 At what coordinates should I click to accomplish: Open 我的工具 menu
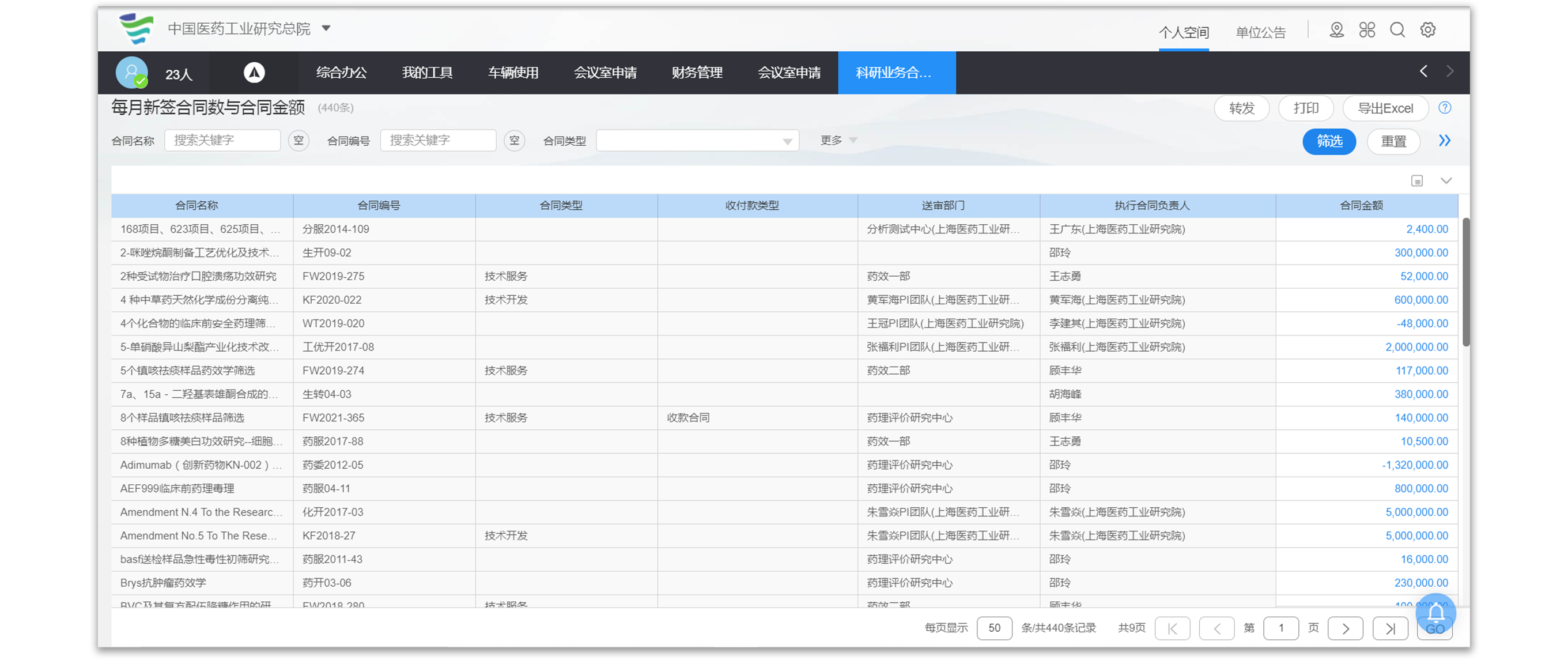tap(428, 73)
